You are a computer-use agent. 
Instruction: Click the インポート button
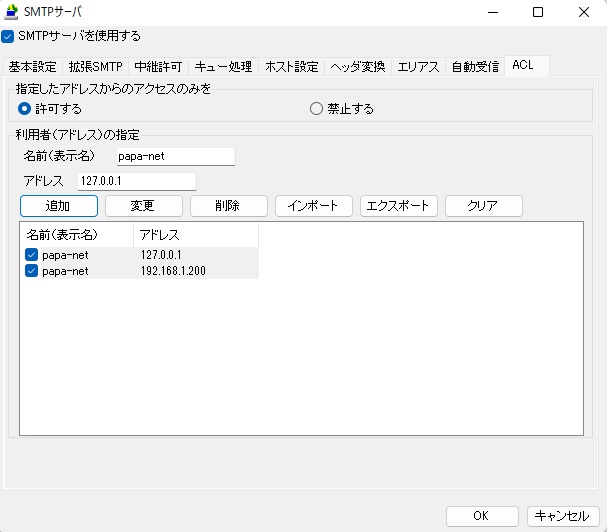click(314, 206)
